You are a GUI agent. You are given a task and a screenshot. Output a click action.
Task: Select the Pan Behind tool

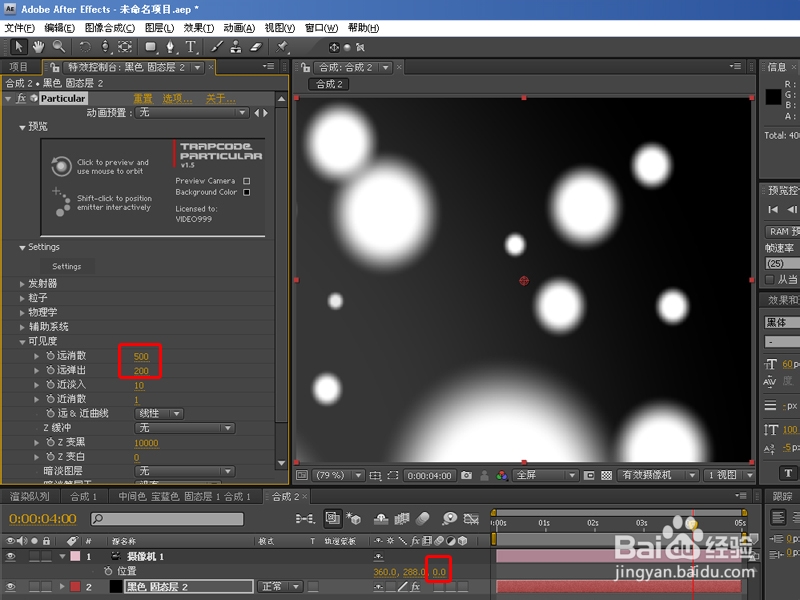point(125,47)
